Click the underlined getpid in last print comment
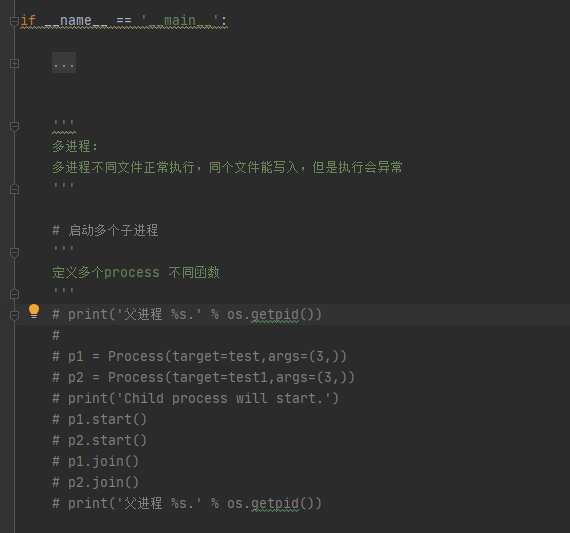Image resolution: width=570 pixels, height=533 pixels. coord(275,504)
